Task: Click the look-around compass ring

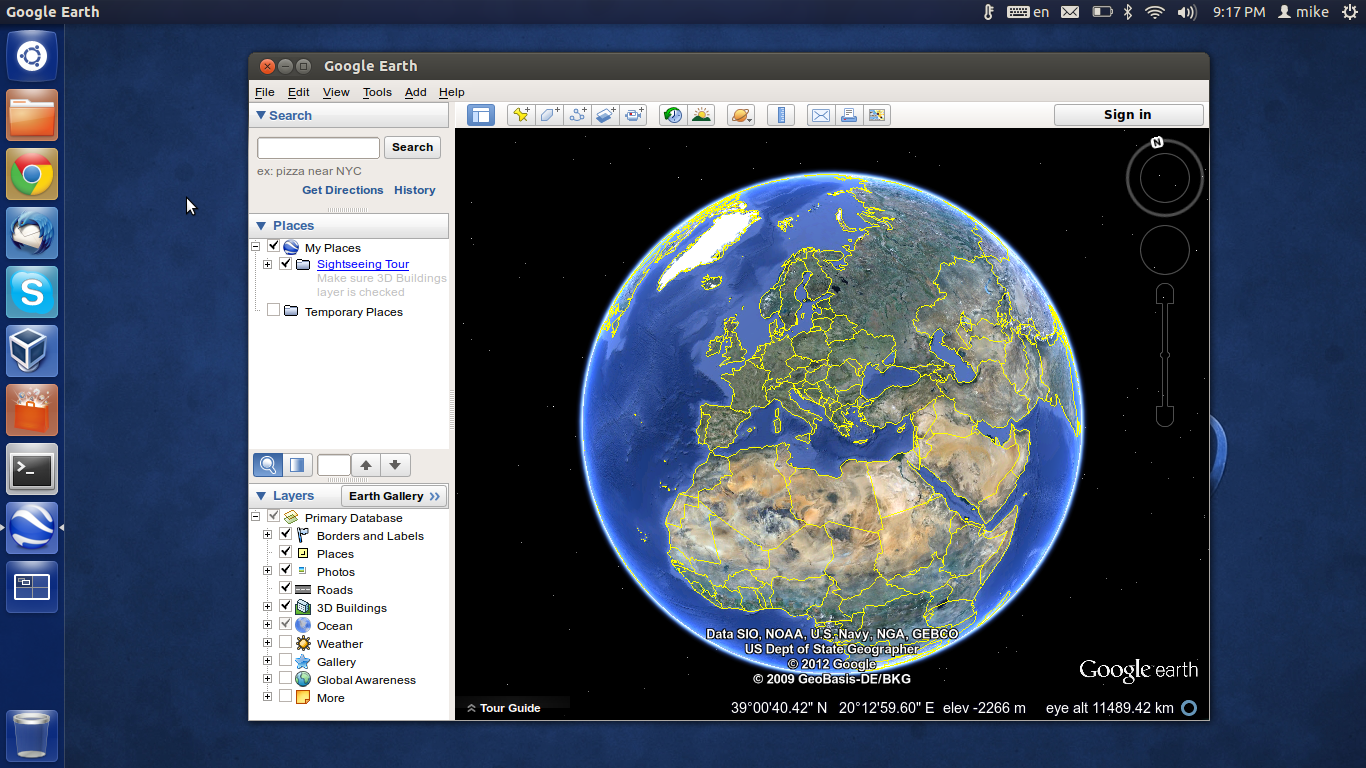Action: [1165, 179]
